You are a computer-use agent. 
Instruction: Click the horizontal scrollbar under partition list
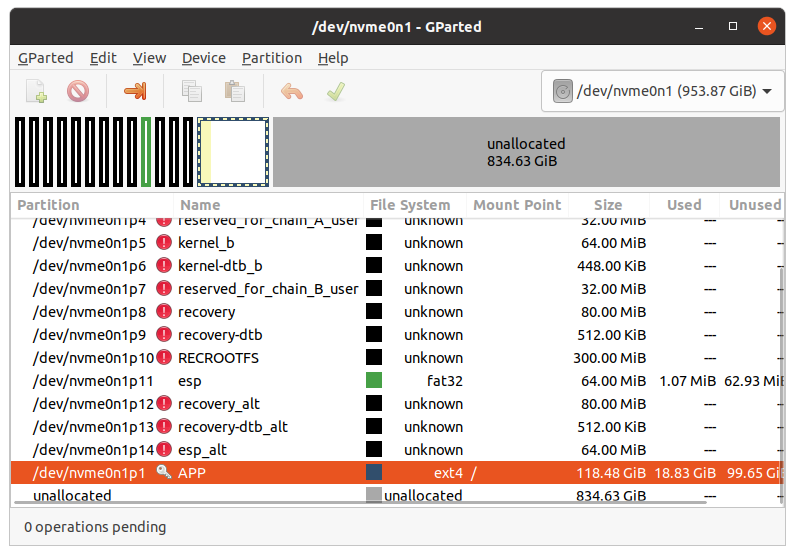tap(360, 502)
